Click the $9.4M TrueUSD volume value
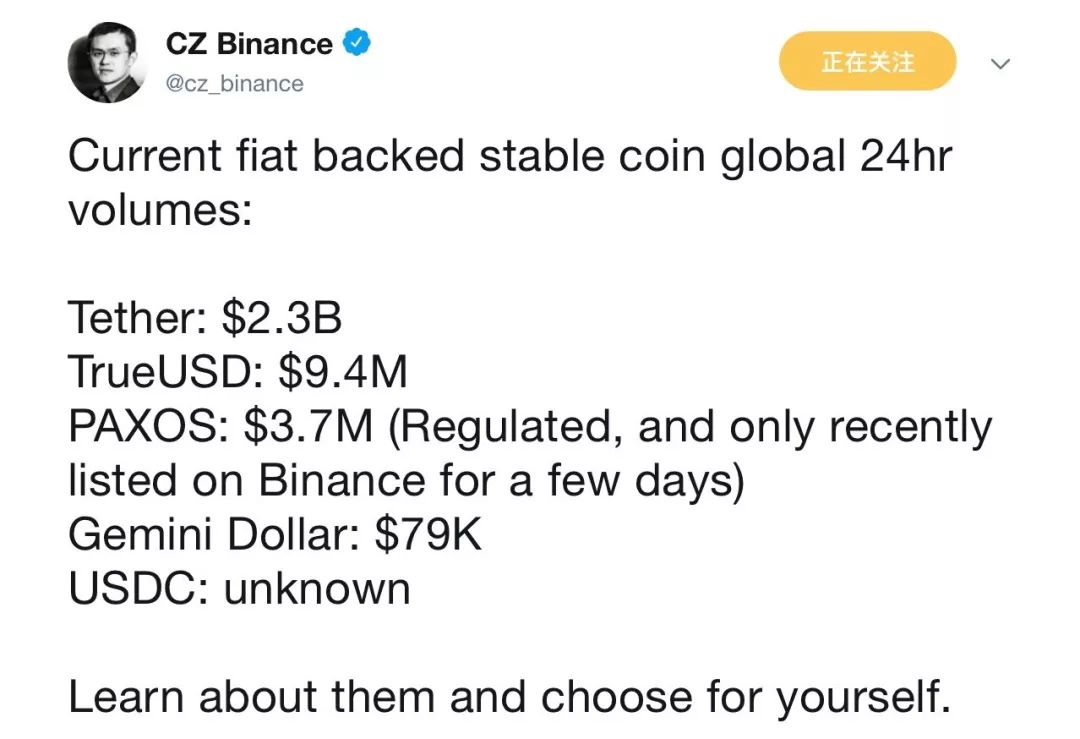Image resolution: width=1080 pixels, height=739 pixels. tap(343, 371)
